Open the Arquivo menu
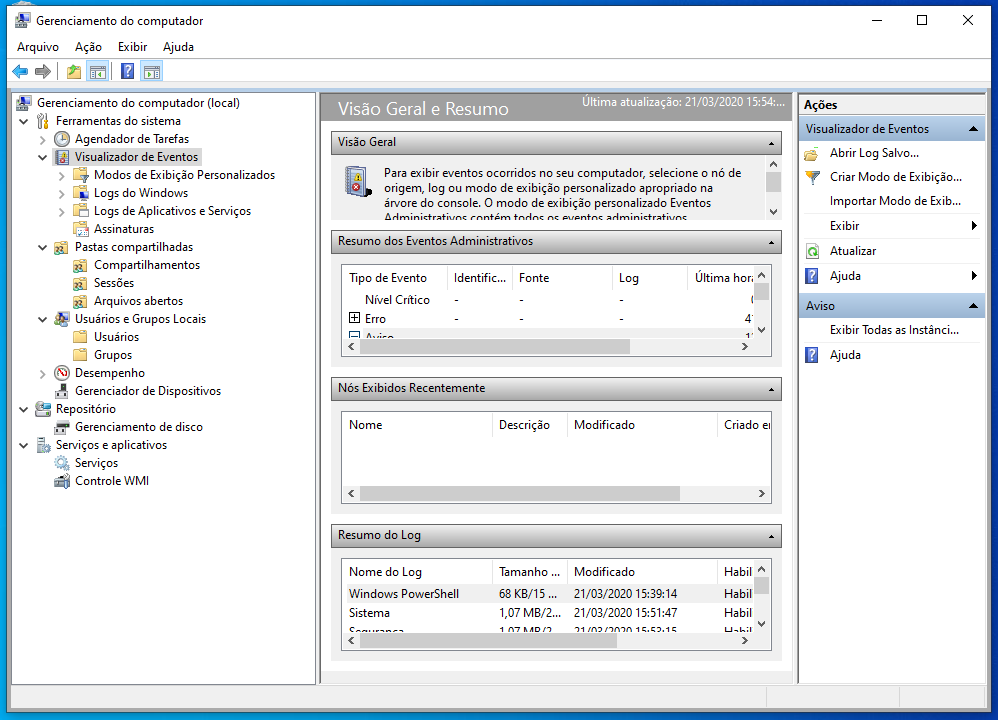 (38, 47)
